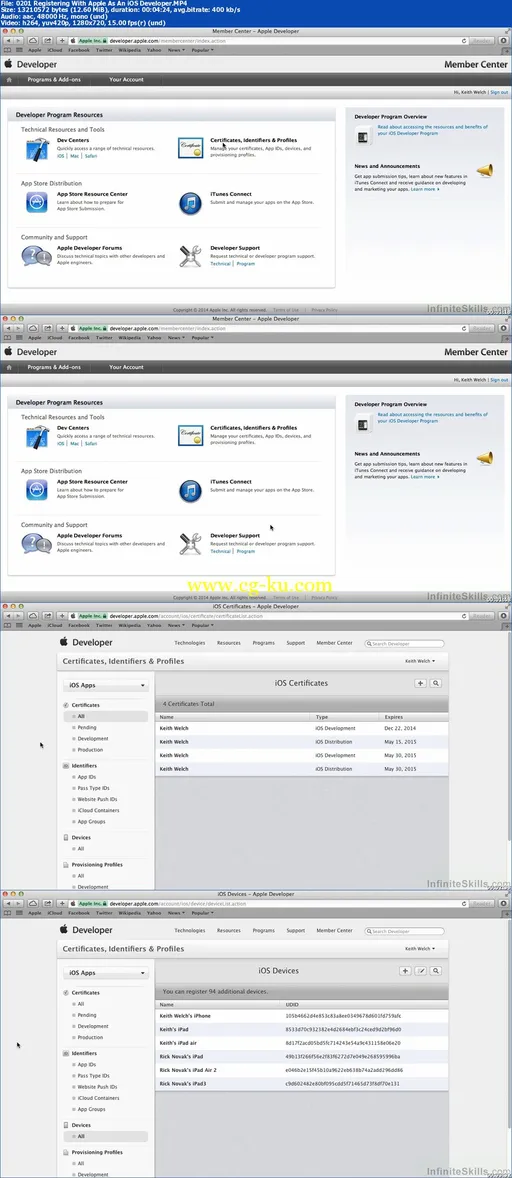Open the Share icon in iOS Certificates window toolbar

point(47,615)
